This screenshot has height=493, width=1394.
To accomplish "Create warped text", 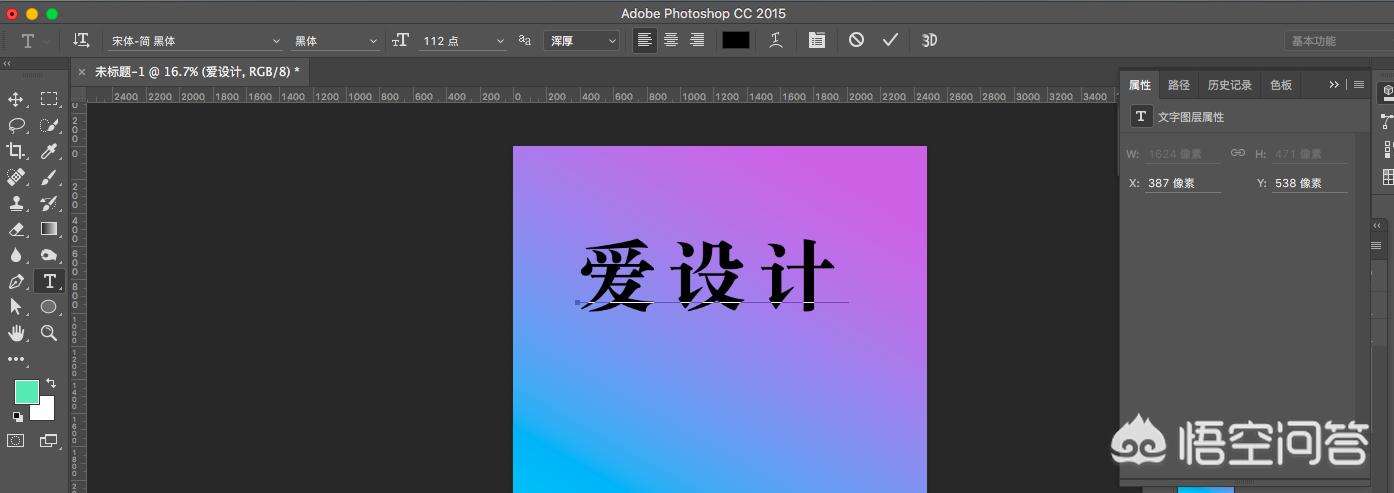I will pyautogui.click(x=775, y=40).
